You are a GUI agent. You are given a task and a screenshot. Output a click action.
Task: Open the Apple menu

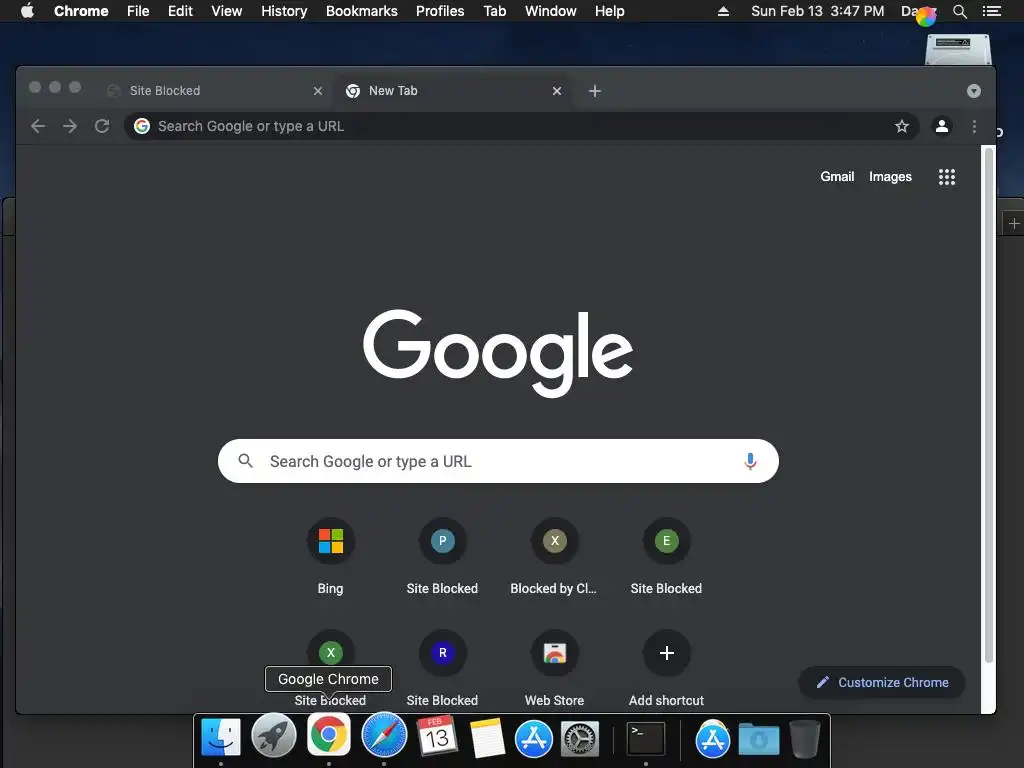pos(27,11)
